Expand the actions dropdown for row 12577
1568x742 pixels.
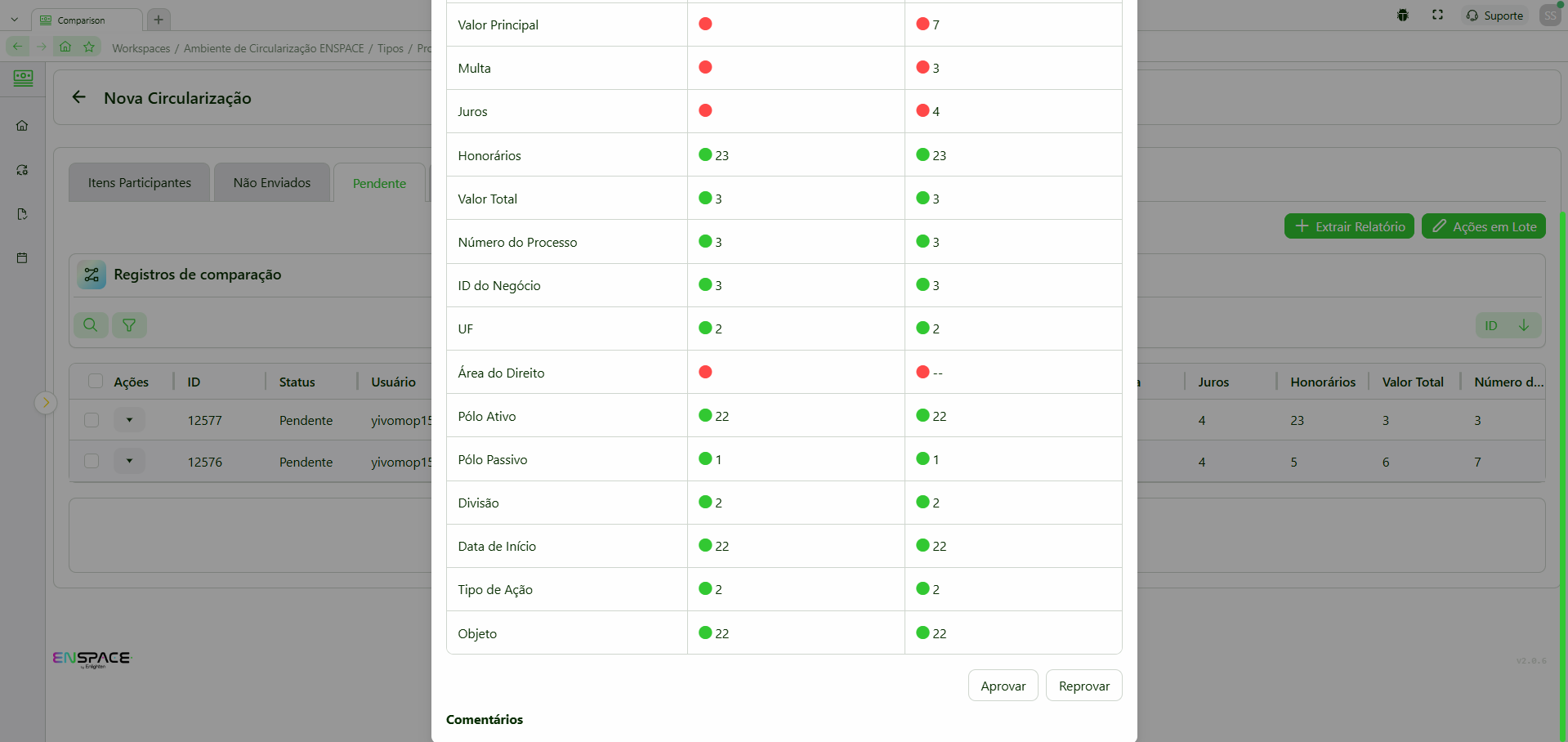[x=129, y=420]
